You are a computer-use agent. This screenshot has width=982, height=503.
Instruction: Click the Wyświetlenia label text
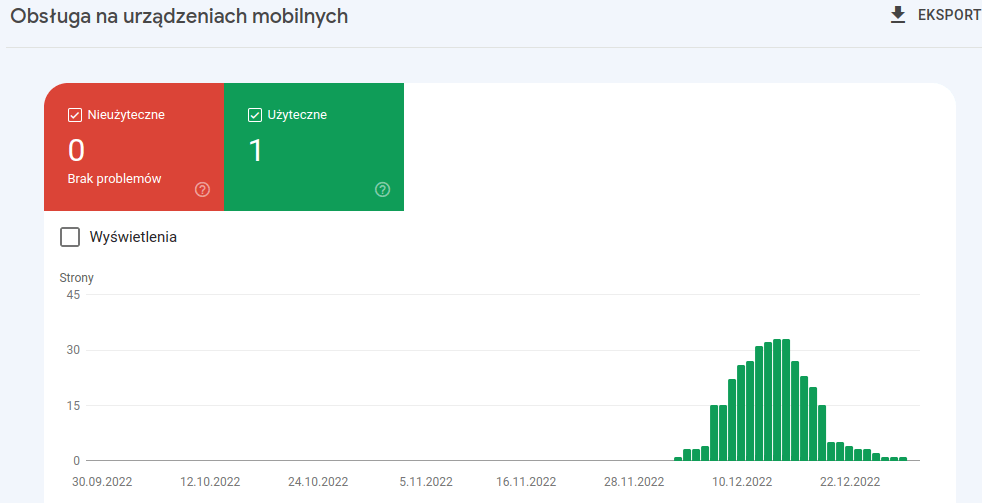click(x=133, y=238)
